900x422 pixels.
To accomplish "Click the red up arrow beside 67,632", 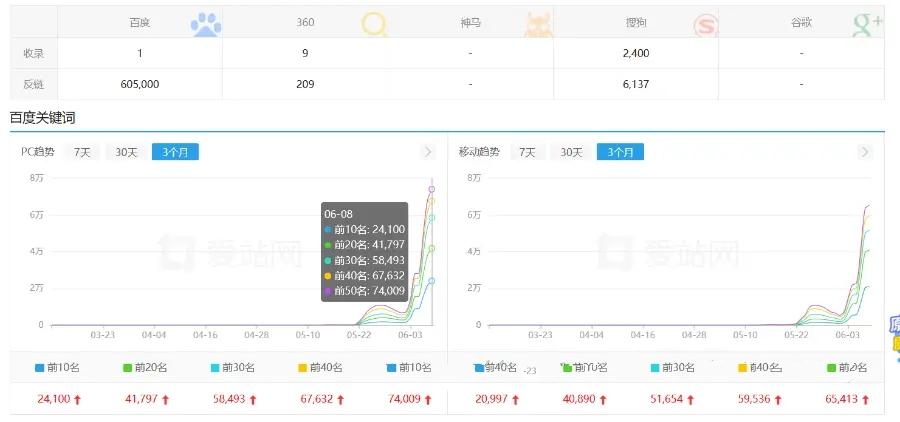I will [x=340, y=400].
